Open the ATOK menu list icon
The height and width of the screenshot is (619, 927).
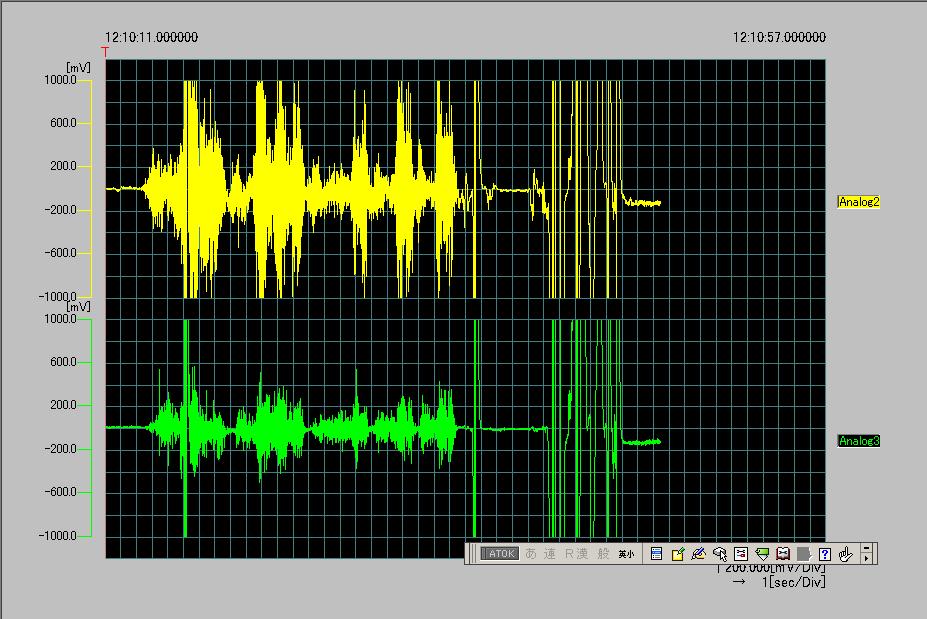point(656,554)
